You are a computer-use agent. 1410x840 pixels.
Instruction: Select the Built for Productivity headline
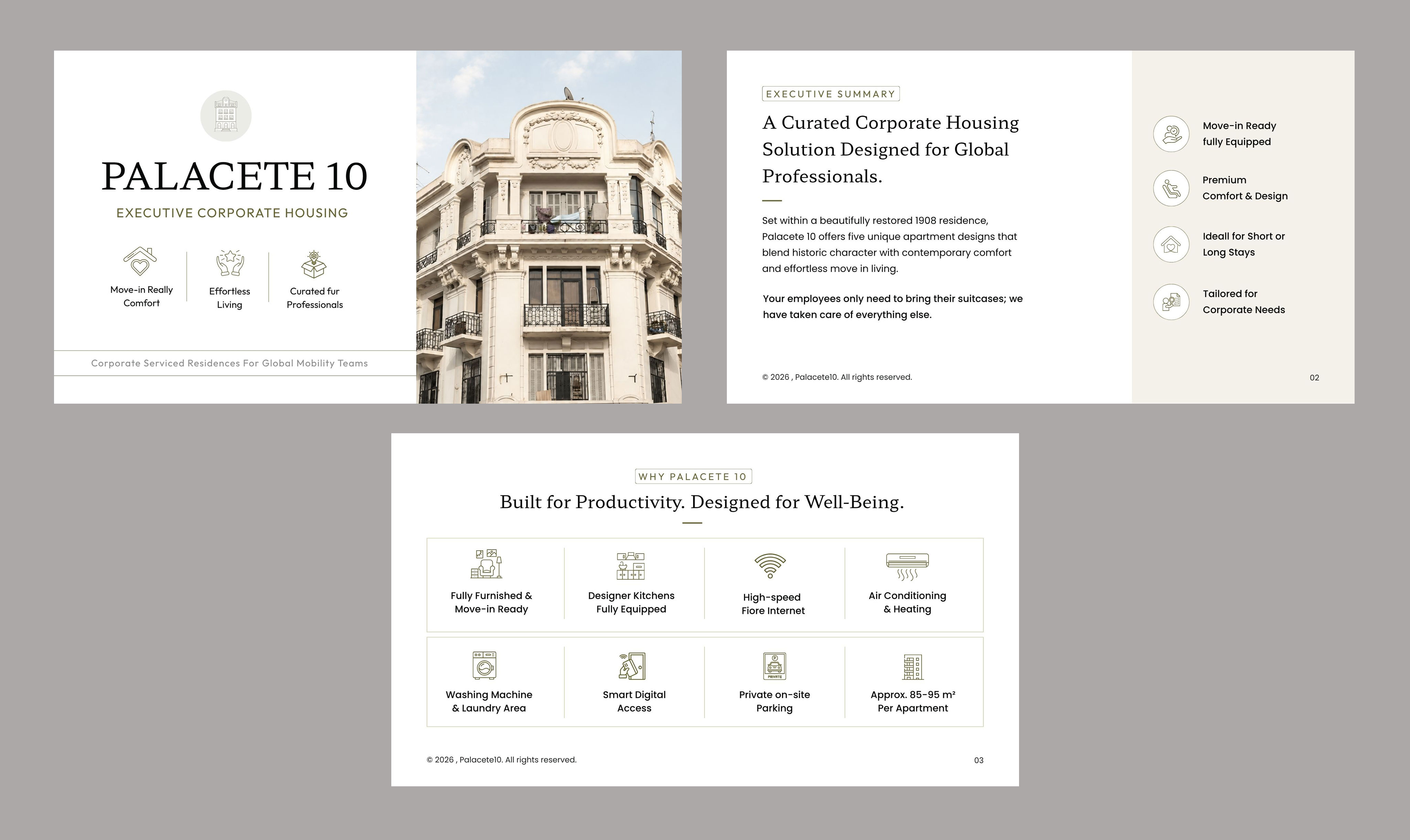tap(702, 502)
